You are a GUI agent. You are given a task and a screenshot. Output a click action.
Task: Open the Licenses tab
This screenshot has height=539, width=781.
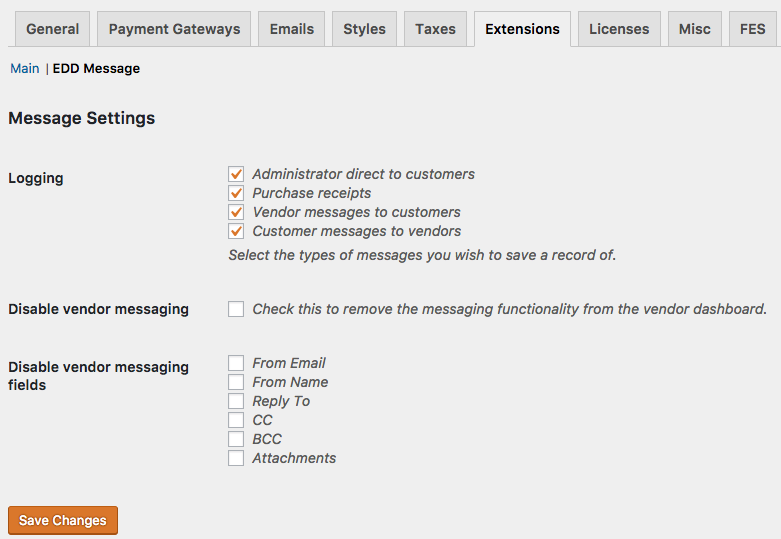point(619,29)
